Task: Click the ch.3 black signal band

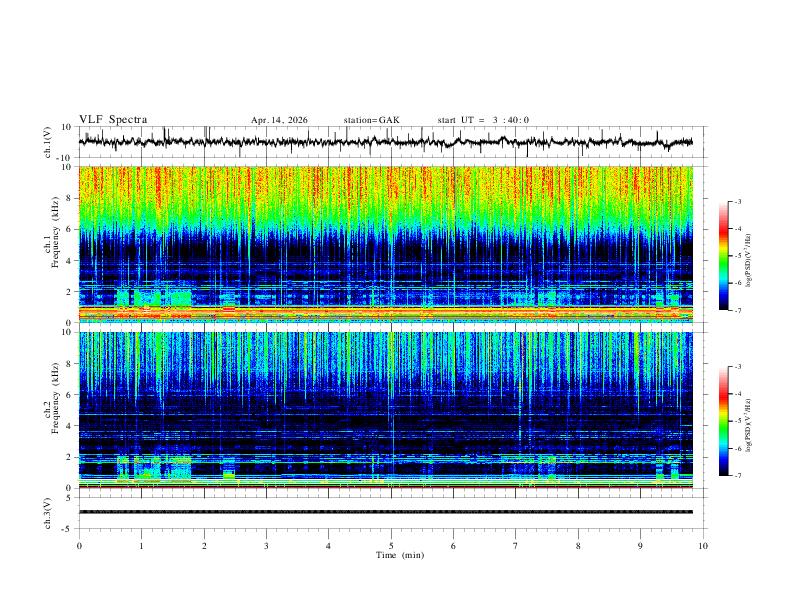Action: [386, 512]
